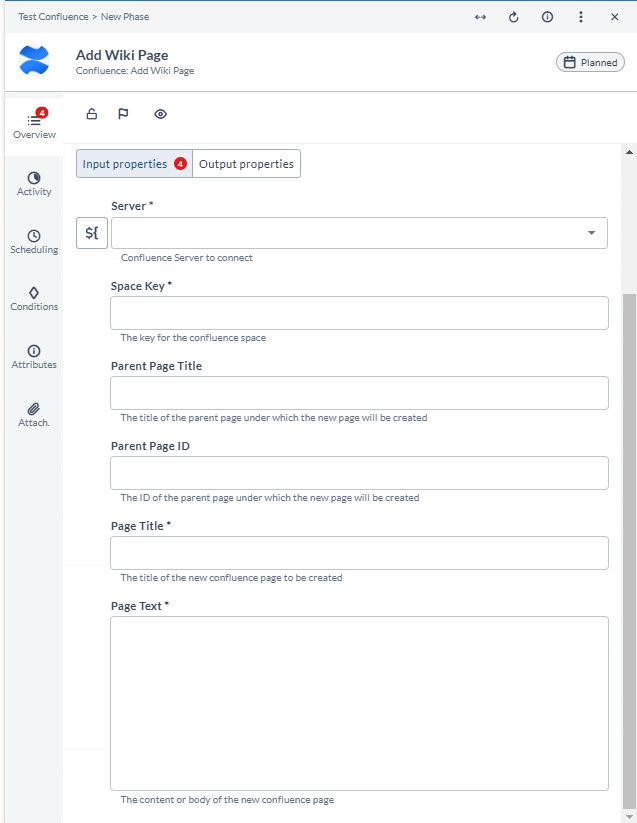Click the ${ variable switch button

click(x=92, y=233)
